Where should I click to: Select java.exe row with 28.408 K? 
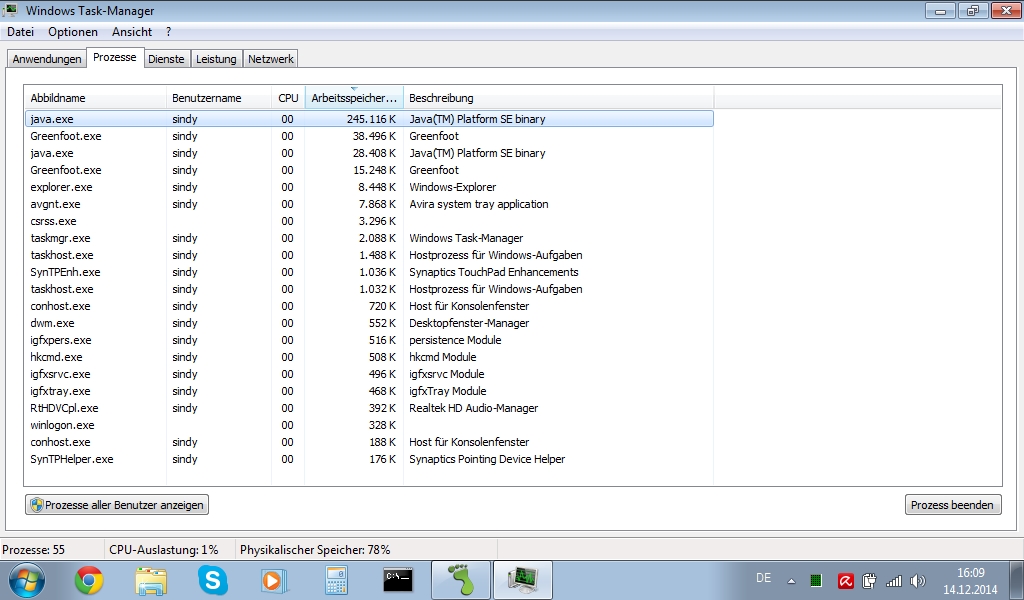[x=369, y=153]
